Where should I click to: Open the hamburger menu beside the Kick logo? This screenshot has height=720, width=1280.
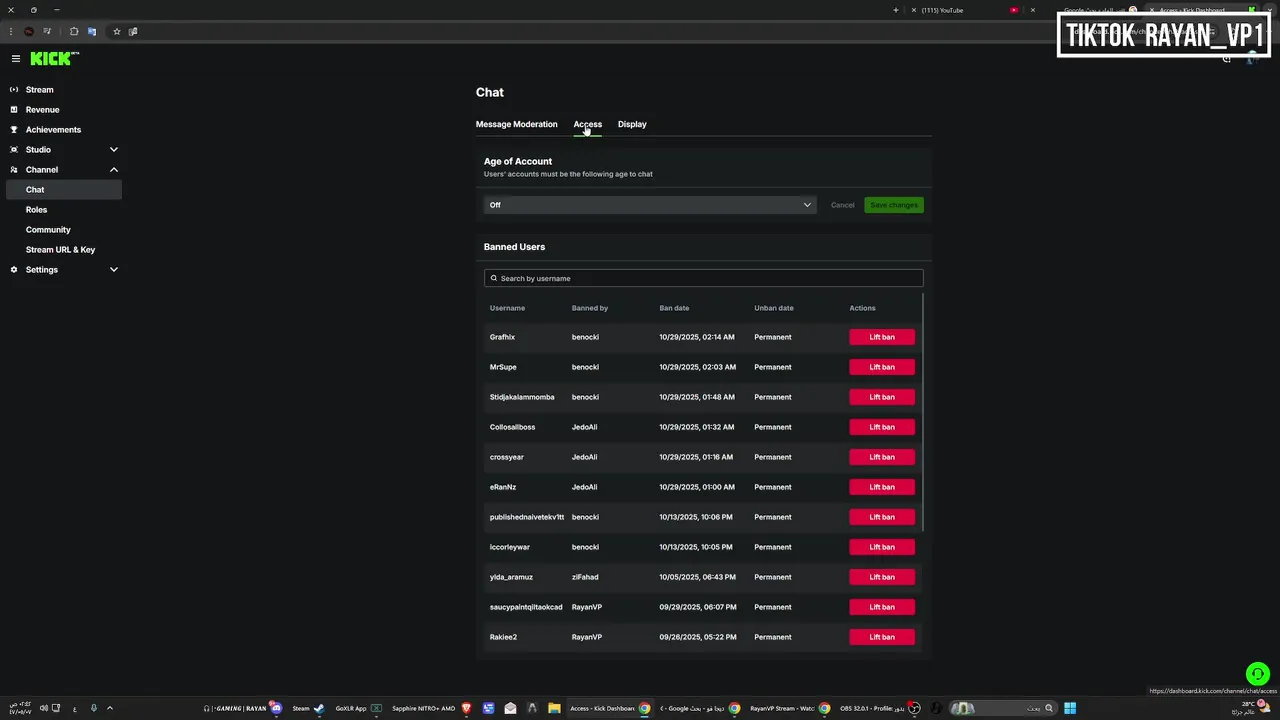[15, 59]
